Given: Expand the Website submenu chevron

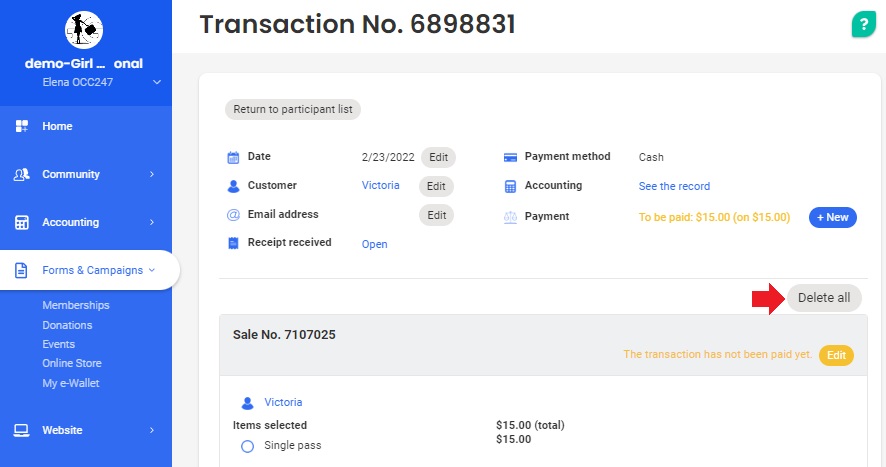Looking at the screenshot, I should [x=151, y=430].
